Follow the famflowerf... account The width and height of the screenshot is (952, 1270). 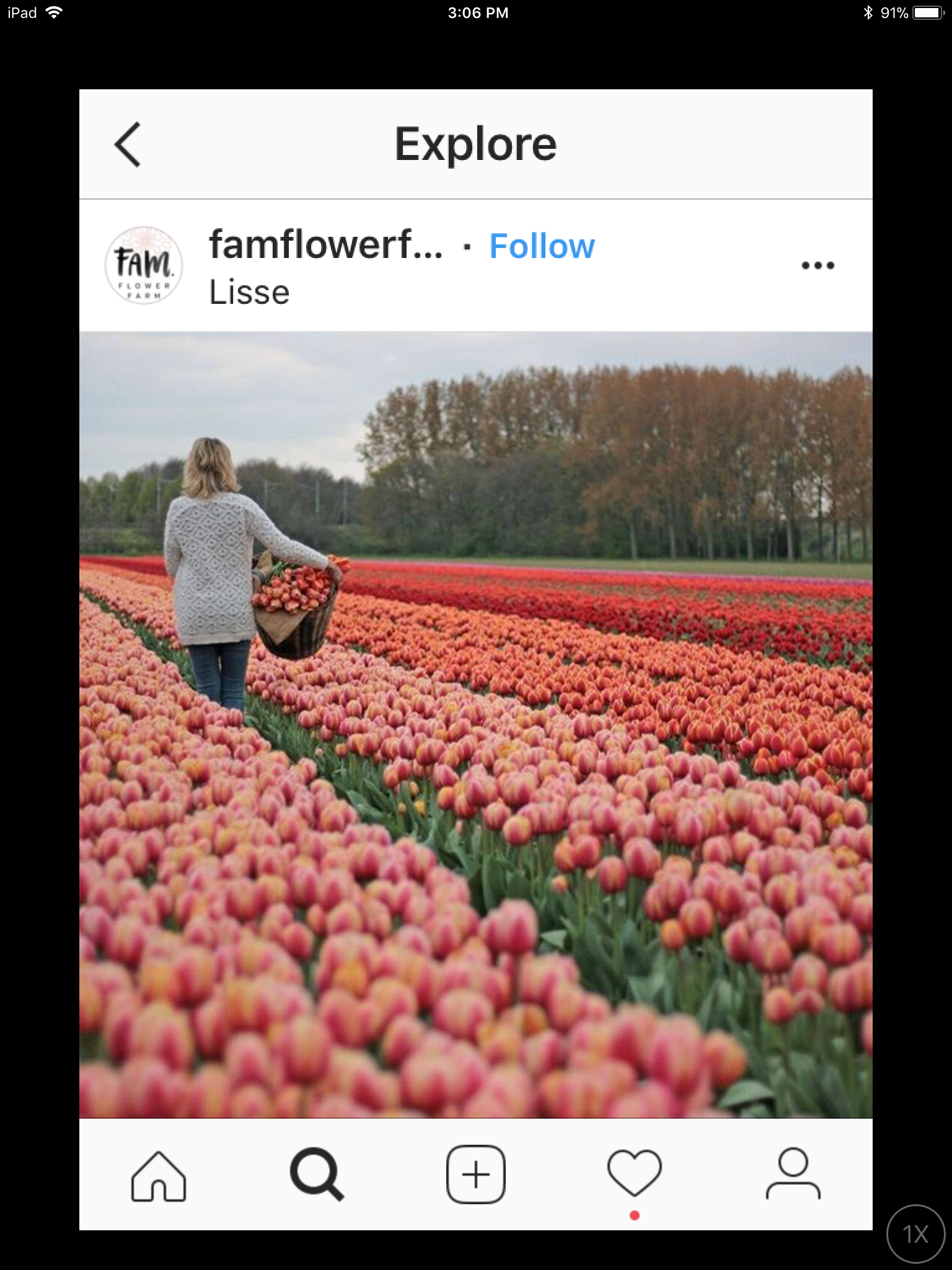[542, 246]
